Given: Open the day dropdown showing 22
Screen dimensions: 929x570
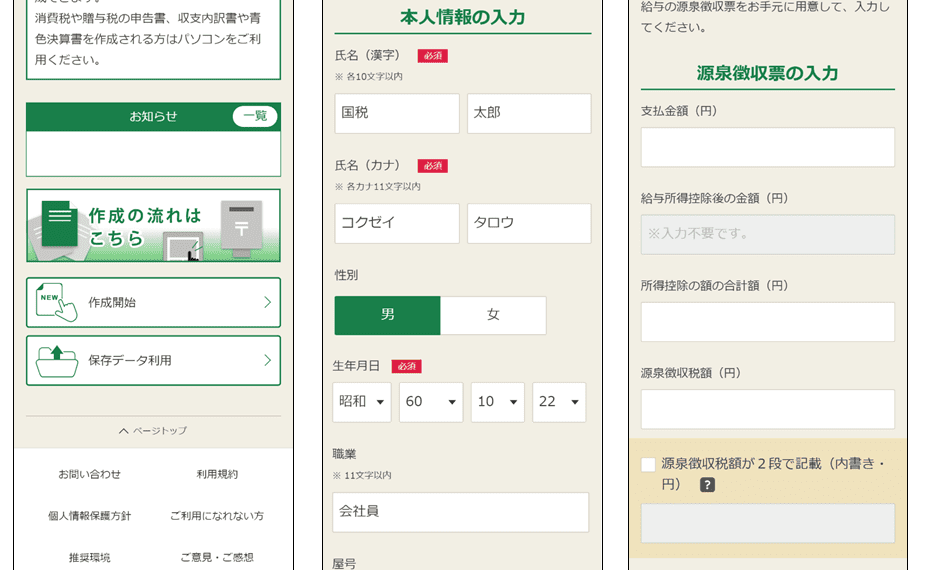Looking at the screenshot, I should (x=559, y=402).
